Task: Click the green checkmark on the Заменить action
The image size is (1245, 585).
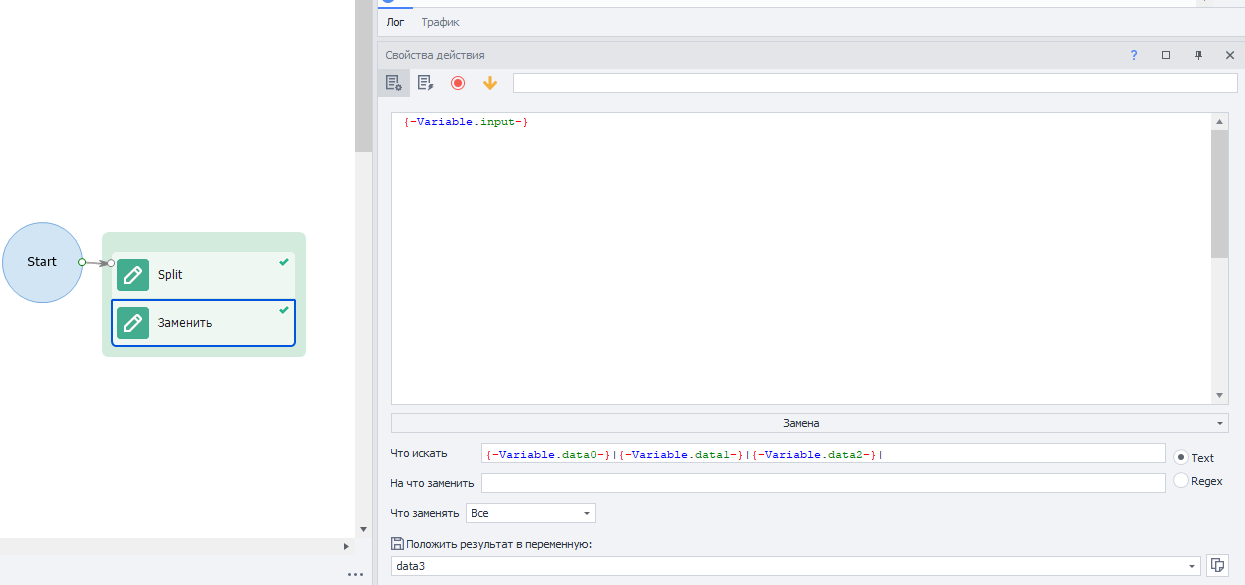Action: 284,310
